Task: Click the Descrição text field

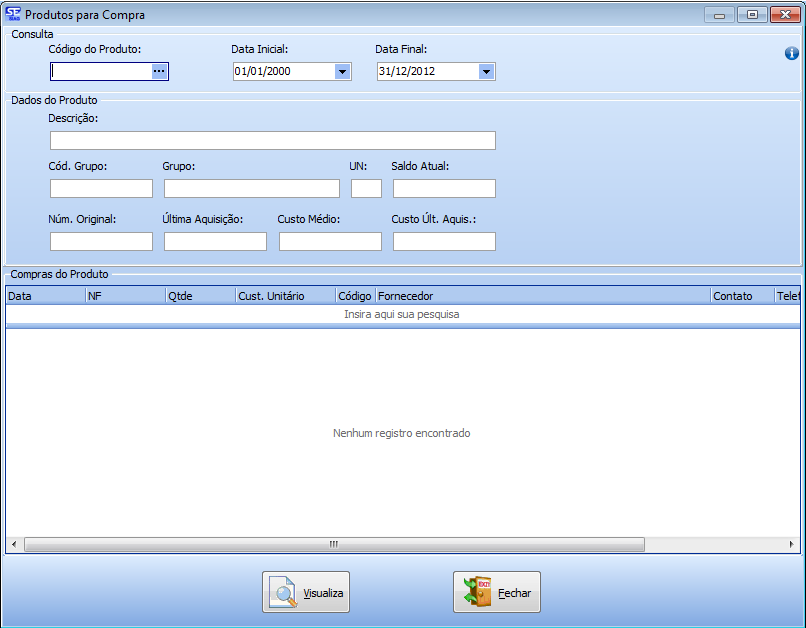Action: (x=272, y=140)
